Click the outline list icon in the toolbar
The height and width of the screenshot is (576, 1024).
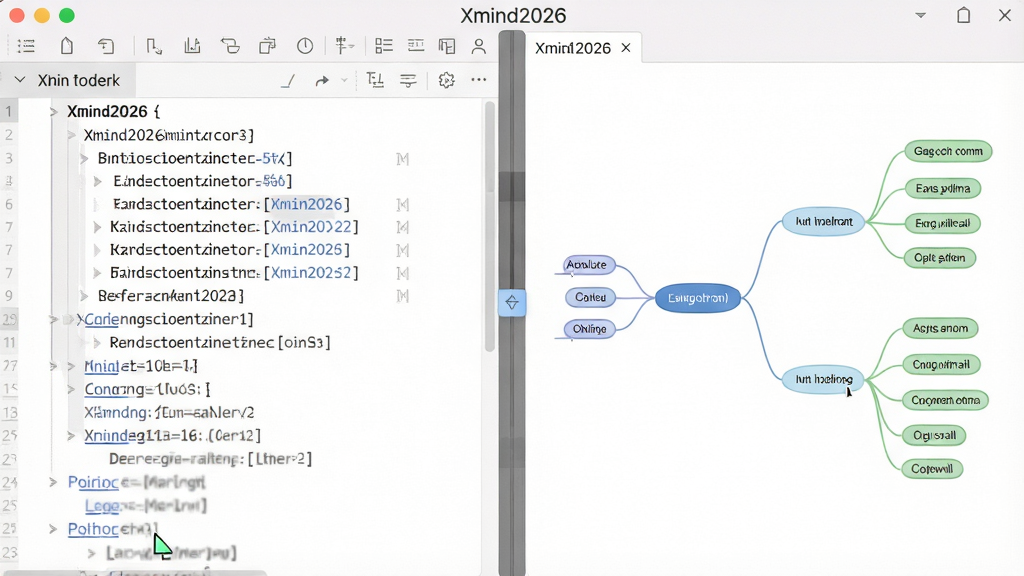[26, 46]
